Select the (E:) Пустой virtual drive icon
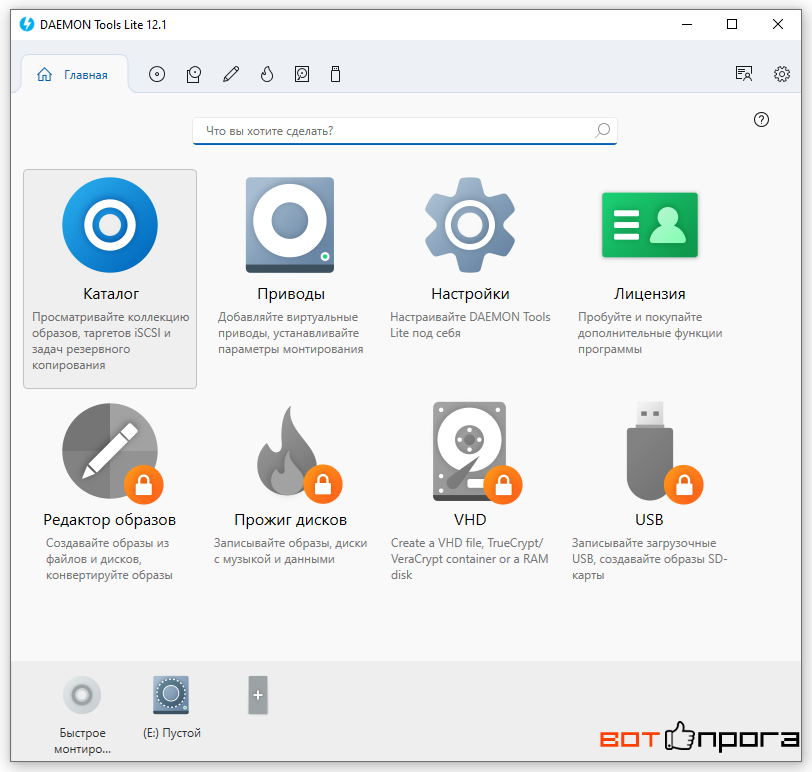 coord(171,695)
